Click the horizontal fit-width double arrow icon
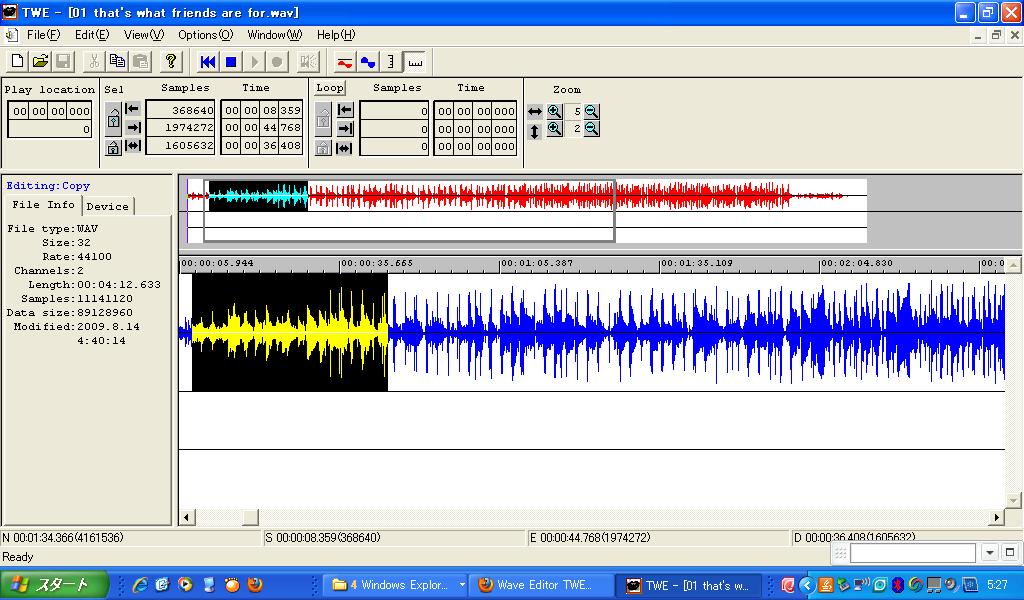This screenshot has width=1024, height=600. [535, 111]
